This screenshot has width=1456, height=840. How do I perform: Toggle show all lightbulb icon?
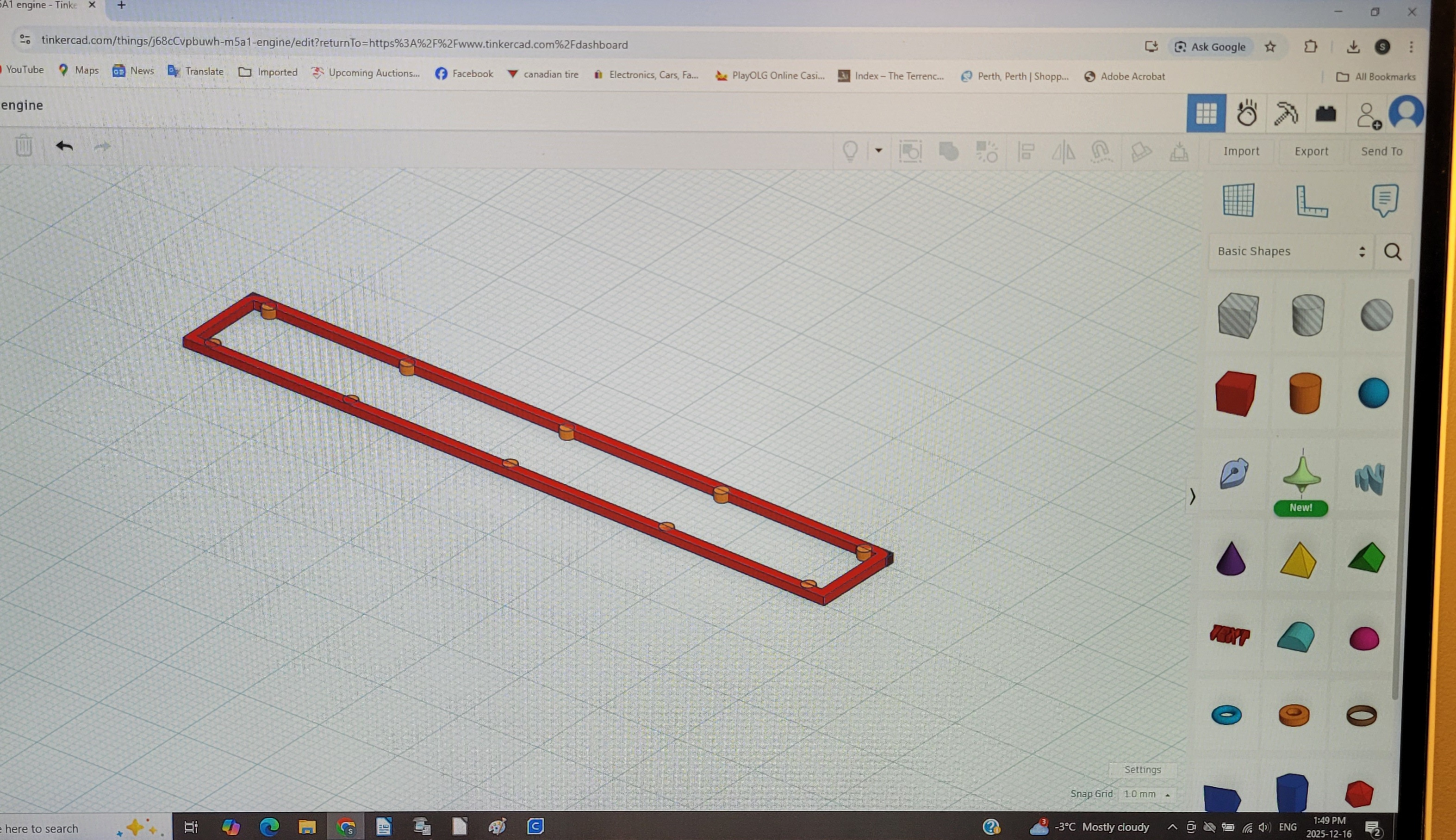850,151
